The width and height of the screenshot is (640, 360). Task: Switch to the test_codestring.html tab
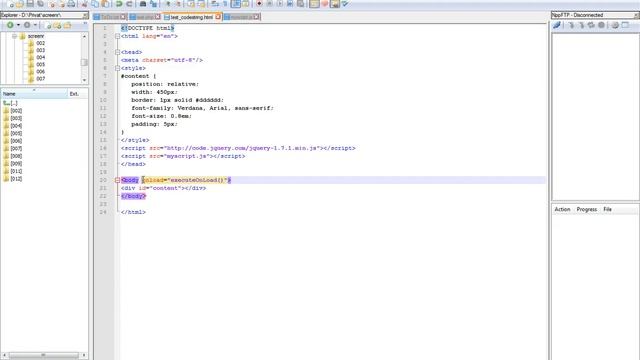[x=191, y=17]
